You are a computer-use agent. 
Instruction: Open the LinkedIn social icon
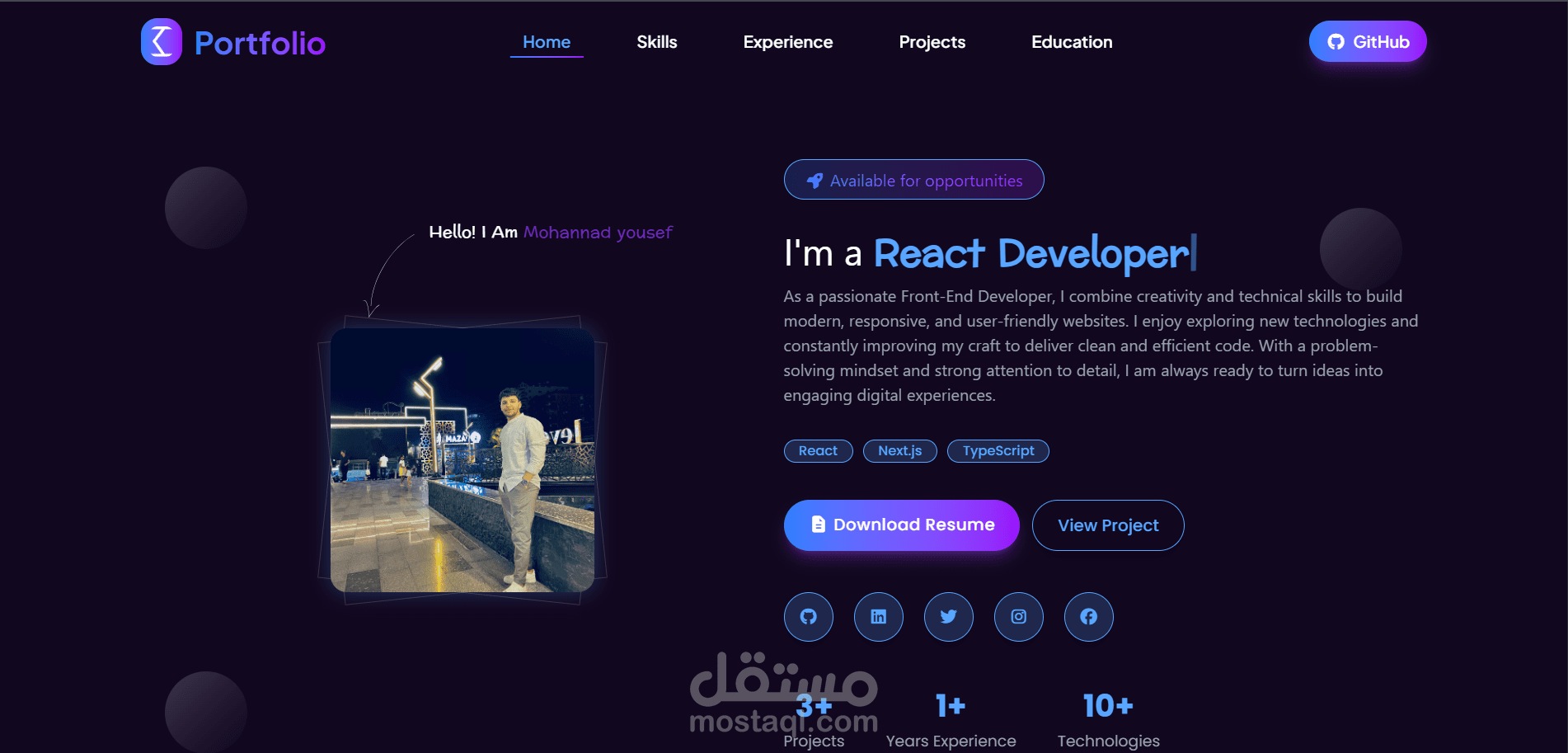(879, 617)
